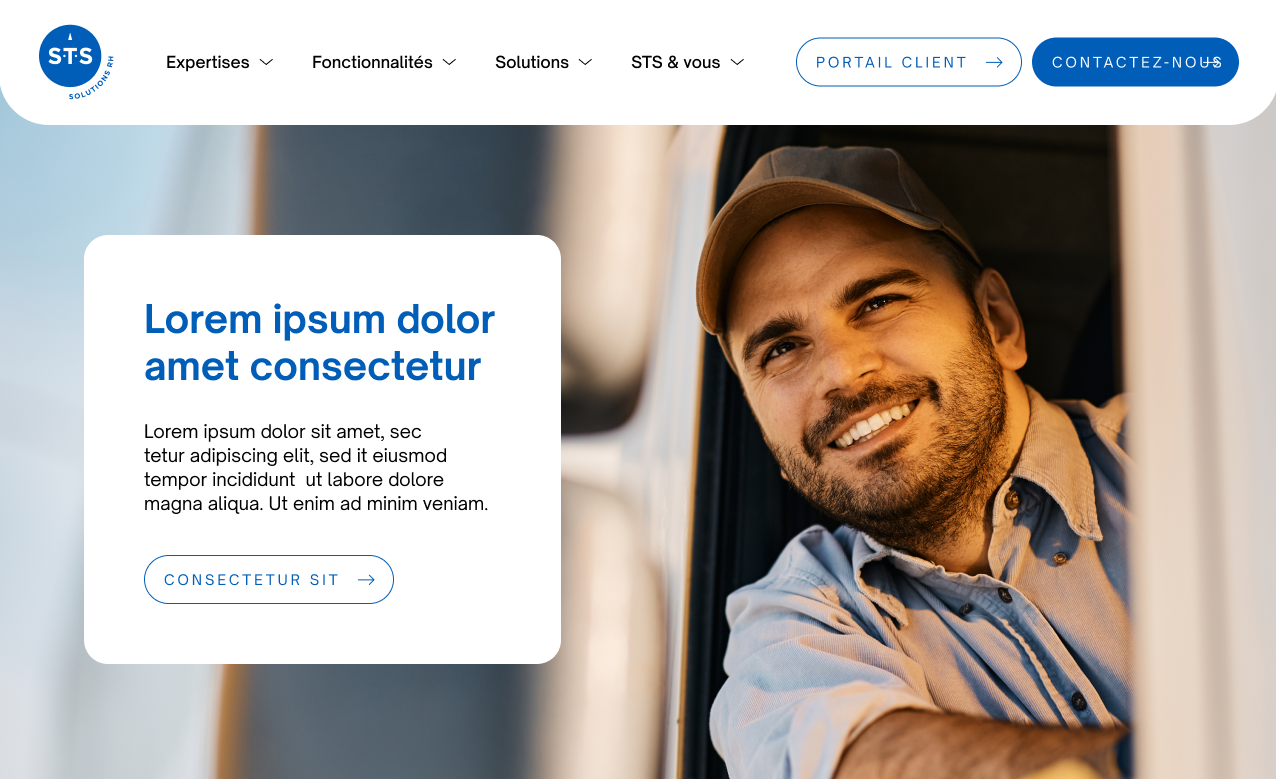Click the blue circle of the STS logo
Screen dimensions: 1276x779
click(x=70, y=56)
